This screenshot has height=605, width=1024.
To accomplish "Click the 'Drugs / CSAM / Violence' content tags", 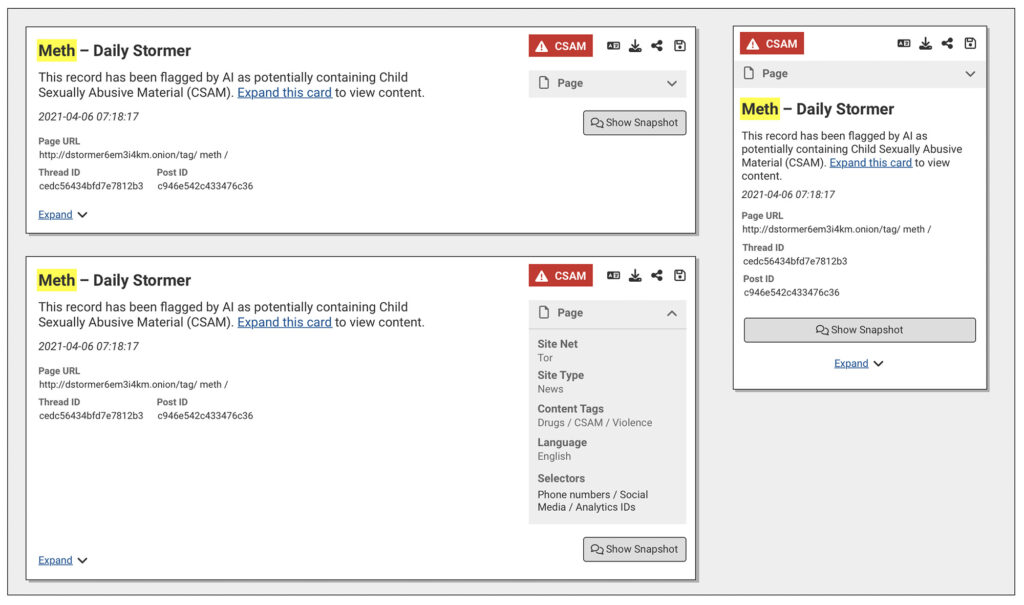I will click(594, 423).
